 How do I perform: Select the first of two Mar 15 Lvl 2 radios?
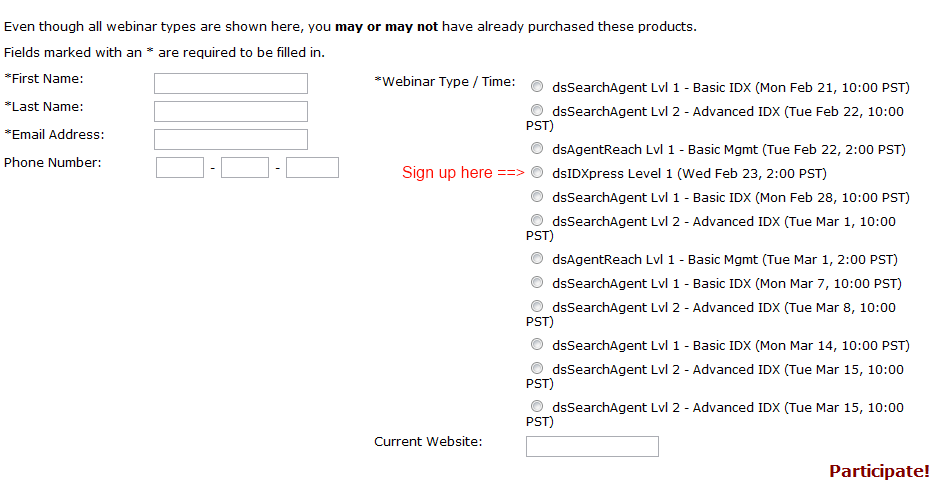pyautogui.click(x=537, y=368)
